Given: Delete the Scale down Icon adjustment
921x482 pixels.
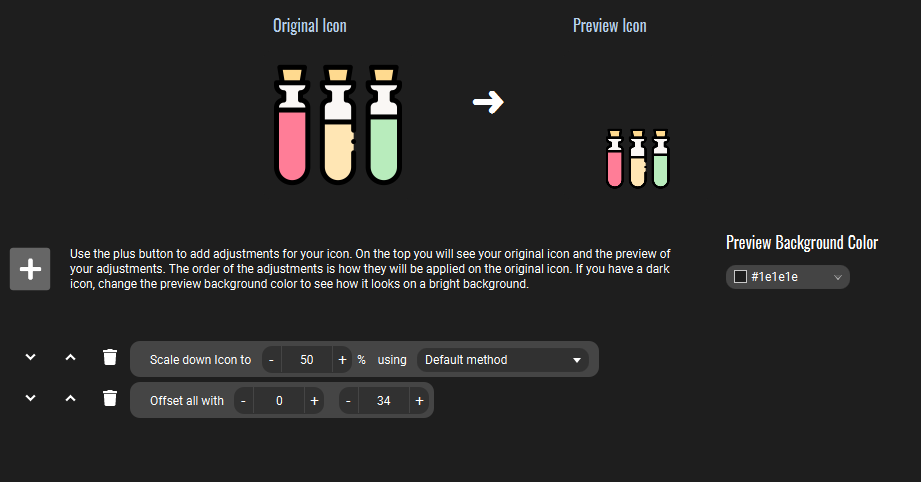Looking at the screenshot, I should coord(110,357).
